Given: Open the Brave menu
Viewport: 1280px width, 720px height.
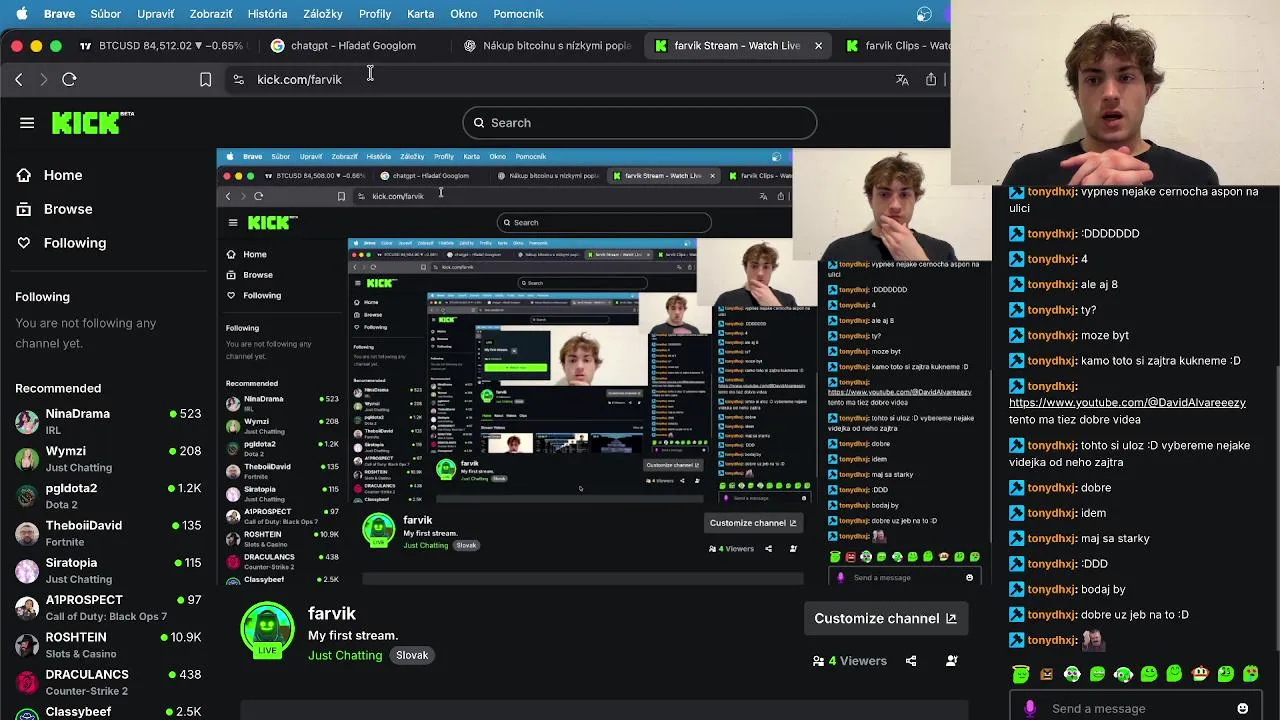Looking at the screenshot, I should pyautogui.click(x=59, y=14).
